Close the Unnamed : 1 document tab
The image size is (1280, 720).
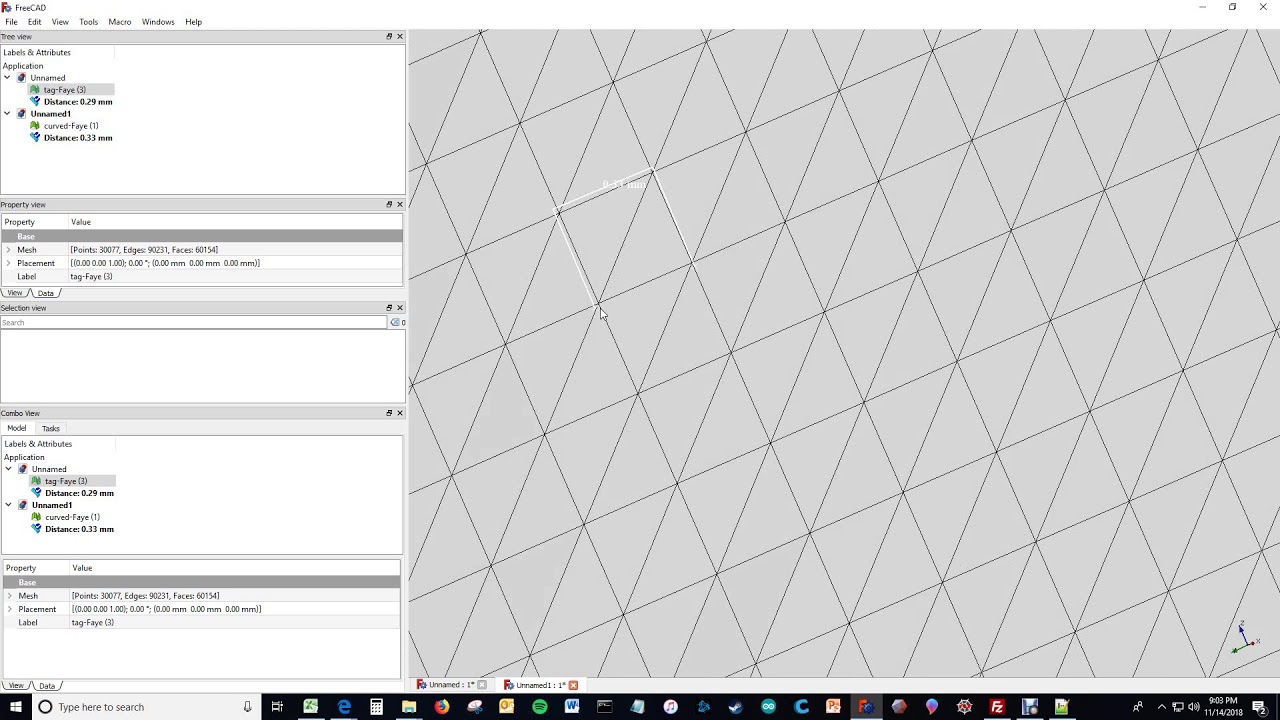pos(482,685)
